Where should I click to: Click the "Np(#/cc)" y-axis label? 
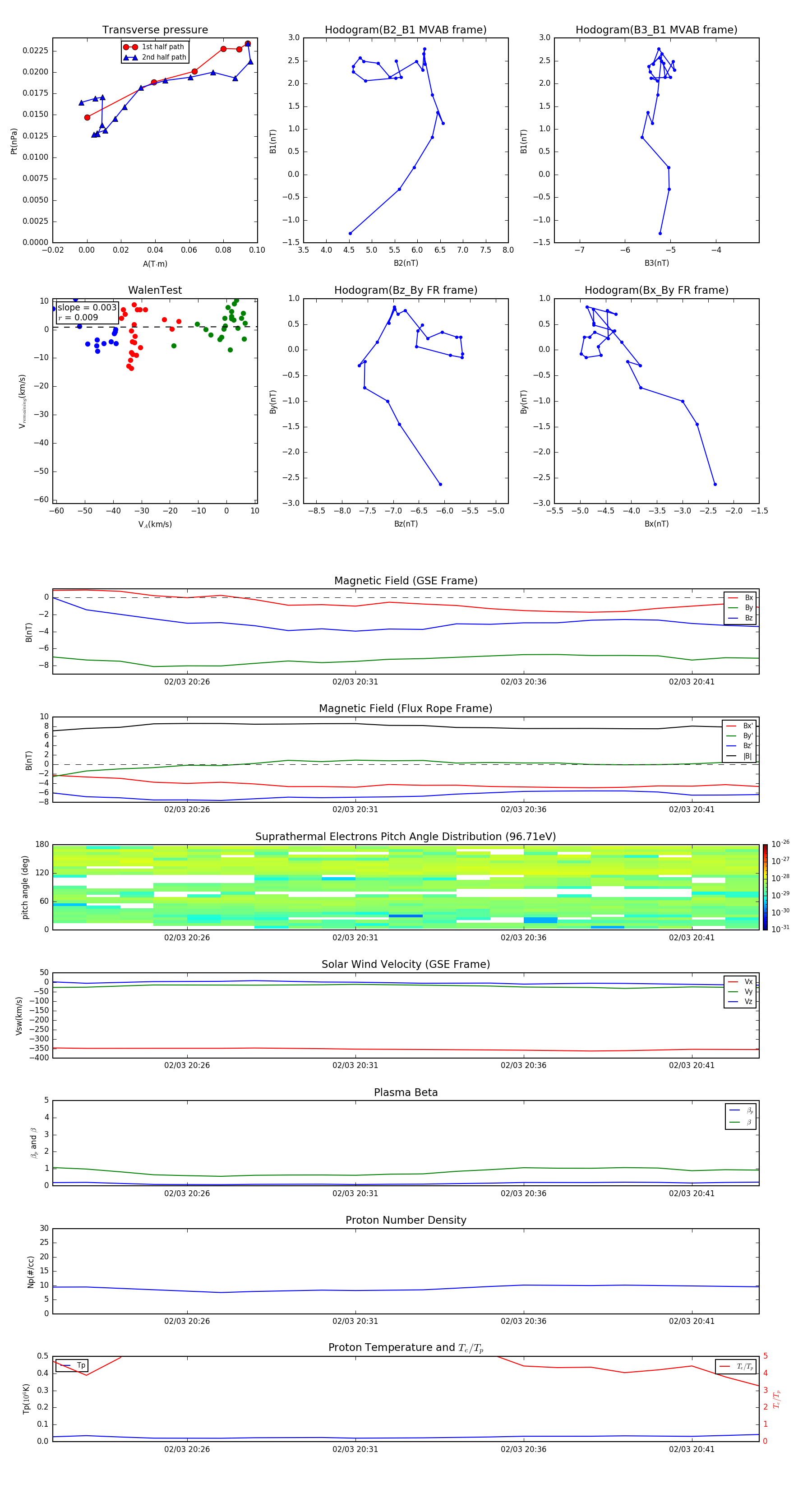(31, 1272)
